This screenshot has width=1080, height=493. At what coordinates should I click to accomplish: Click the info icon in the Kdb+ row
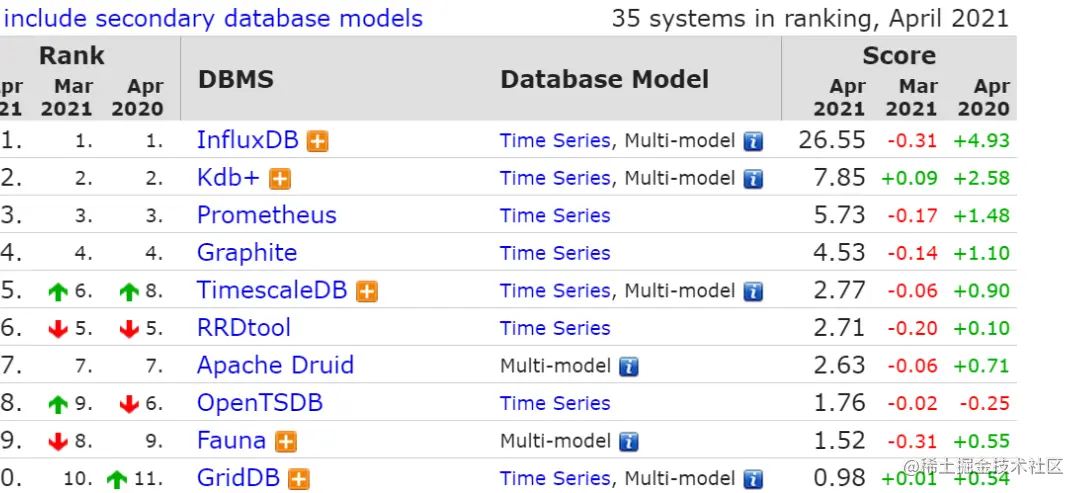tap(753, 179)
